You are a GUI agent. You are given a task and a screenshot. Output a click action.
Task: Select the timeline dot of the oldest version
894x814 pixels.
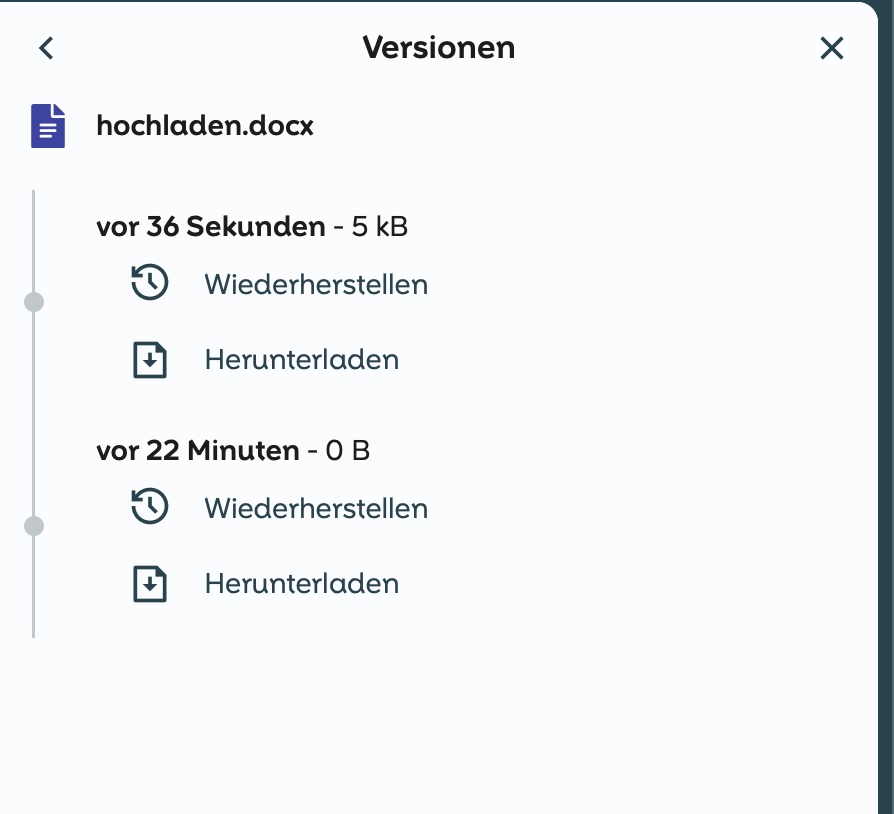tap(34, 526)
